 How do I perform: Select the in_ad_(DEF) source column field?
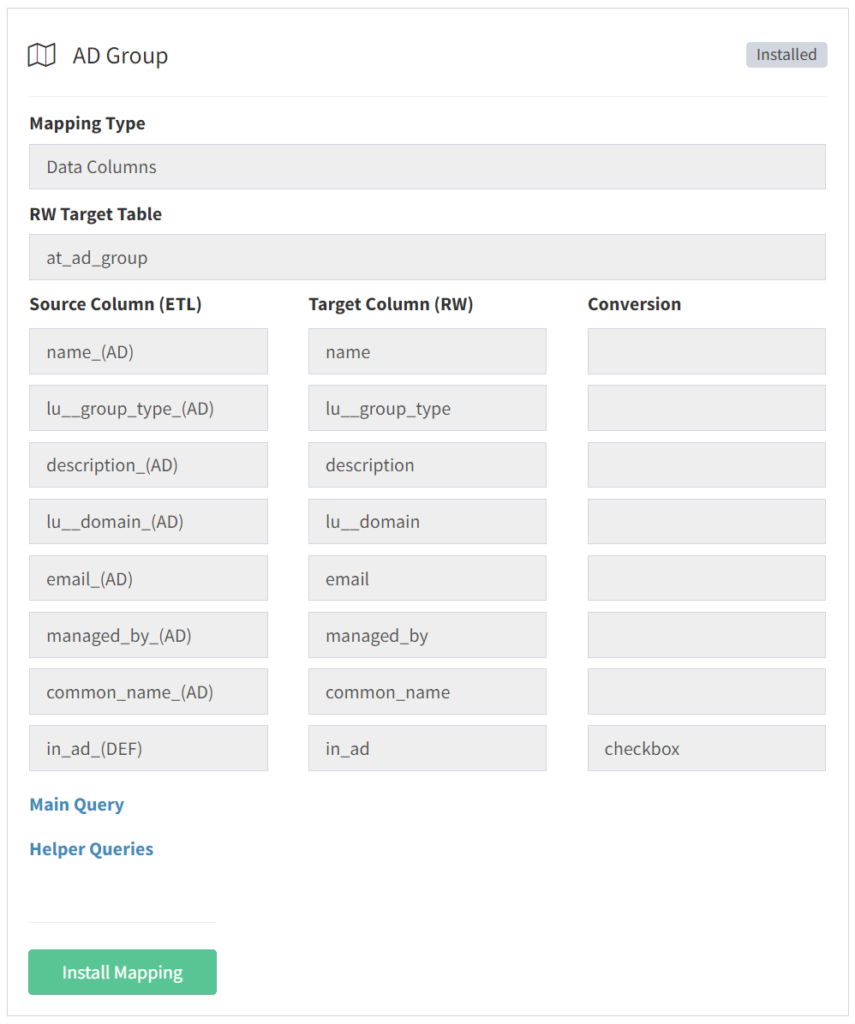click(x=148, y=748)
